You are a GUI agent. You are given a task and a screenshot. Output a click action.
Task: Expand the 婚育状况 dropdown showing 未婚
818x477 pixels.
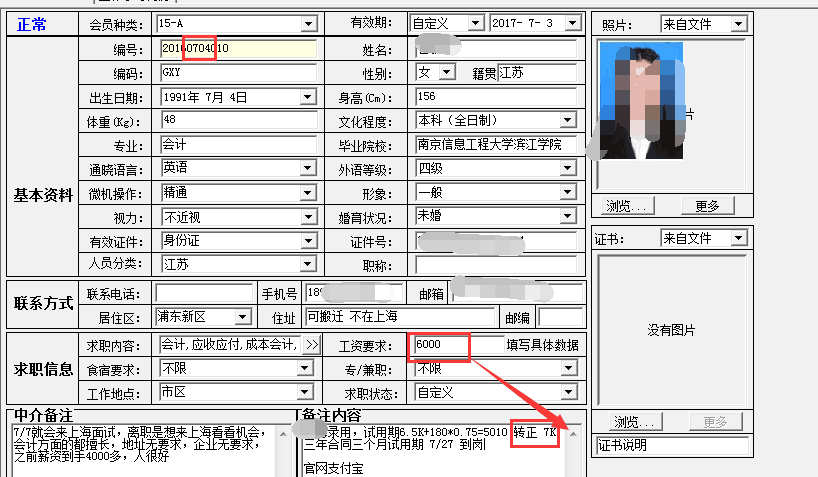coord(568,216)
